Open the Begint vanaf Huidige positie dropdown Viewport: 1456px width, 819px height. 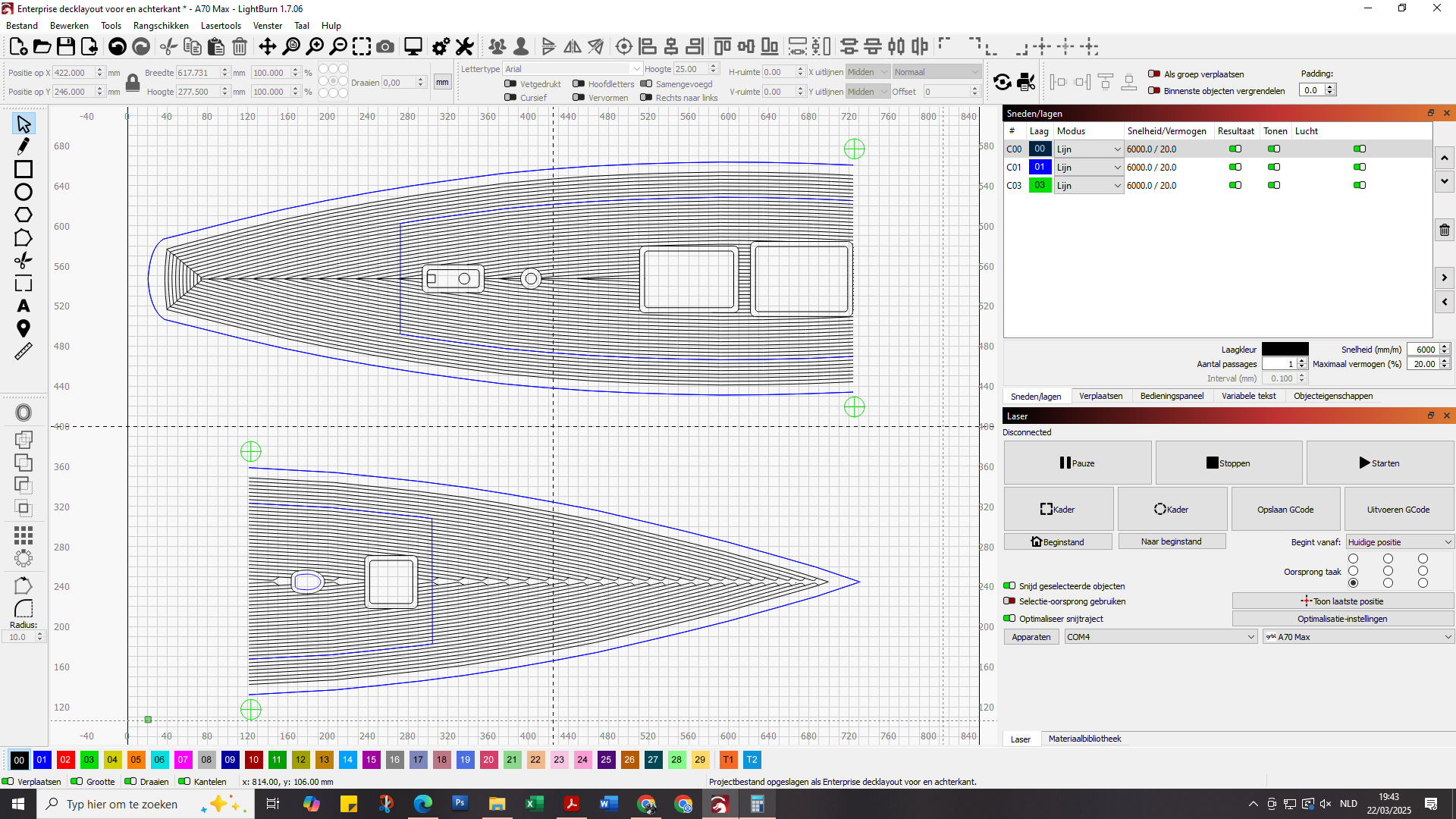point(1399,542)
